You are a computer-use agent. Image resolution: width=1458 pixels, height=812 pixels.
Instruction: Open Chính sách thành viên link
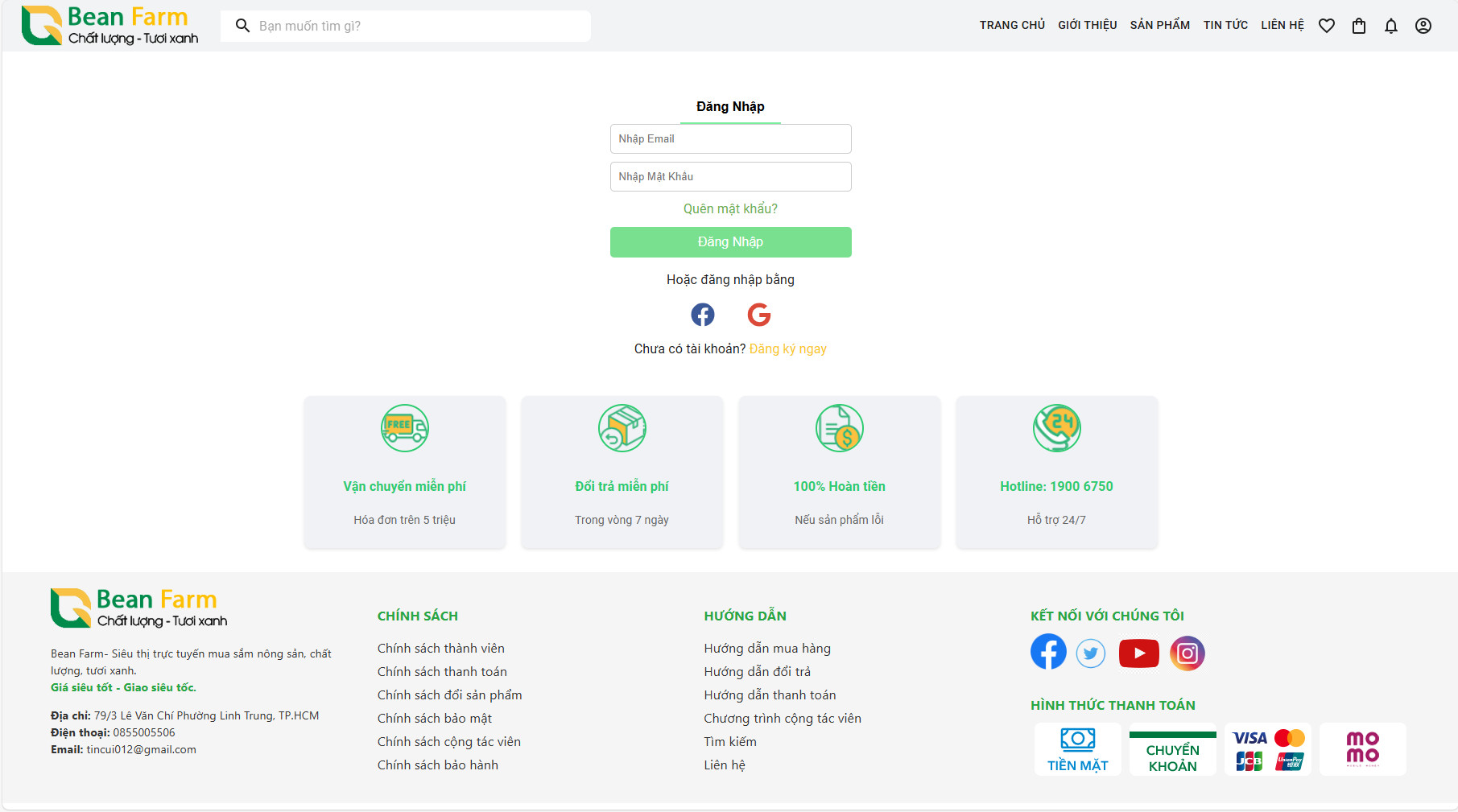pyautogui.click(x=441, y=649)
